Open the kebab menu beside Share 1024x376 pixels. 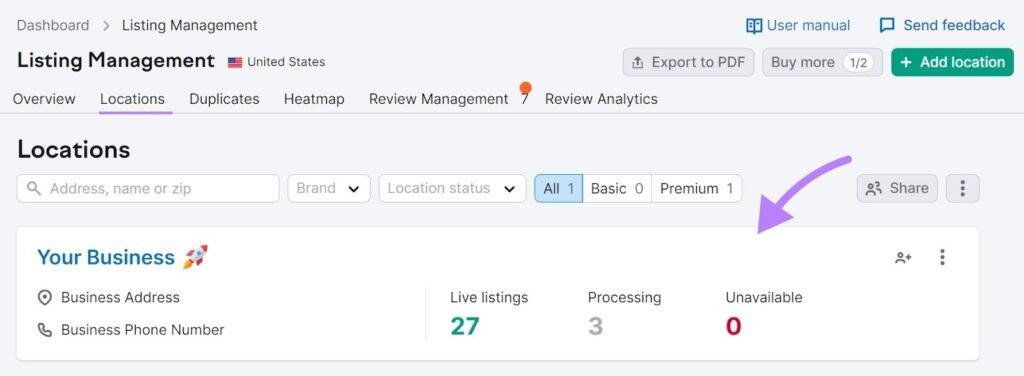pos(962,189)
